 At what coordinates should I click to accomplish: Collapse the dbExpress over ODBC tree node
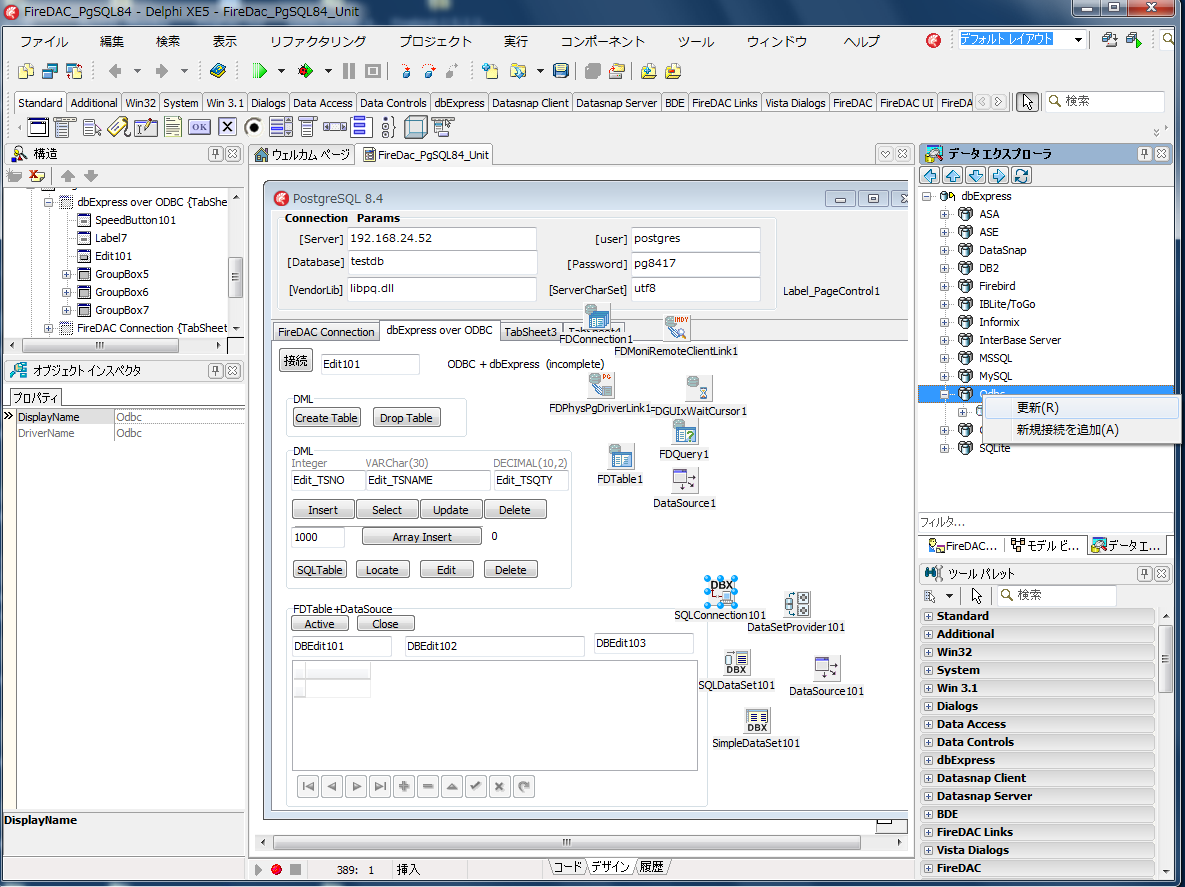point(48,202)
